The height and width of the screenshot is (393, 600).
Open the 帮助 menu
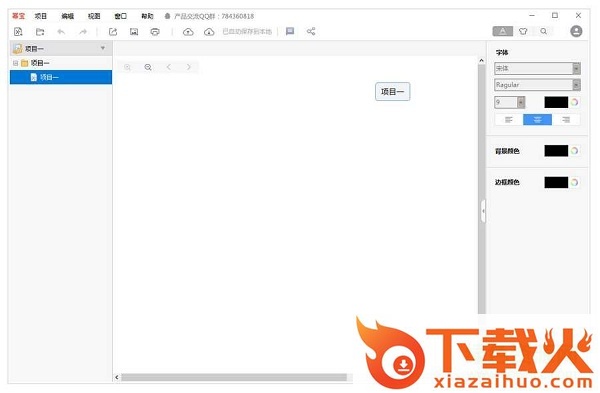tap(147, 16)
